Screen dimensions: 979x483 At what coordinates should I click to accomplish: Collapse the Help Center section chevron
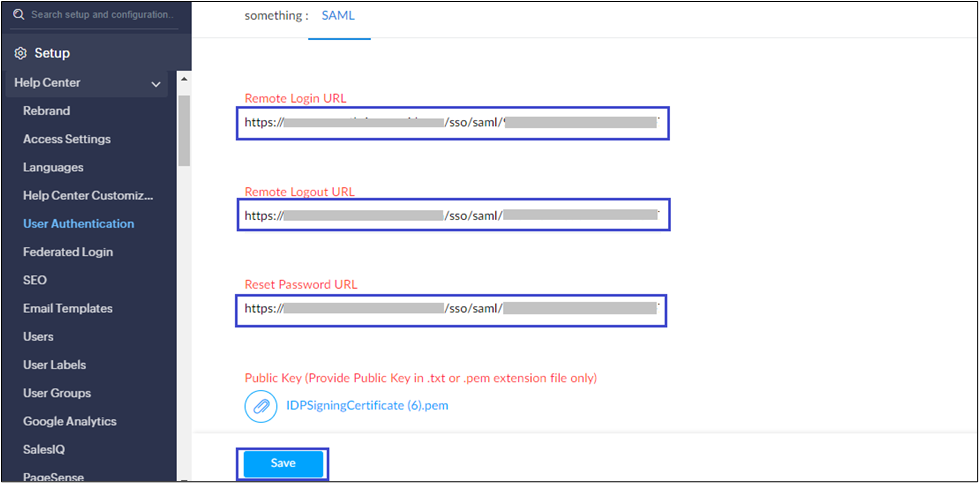pos(156,84)
